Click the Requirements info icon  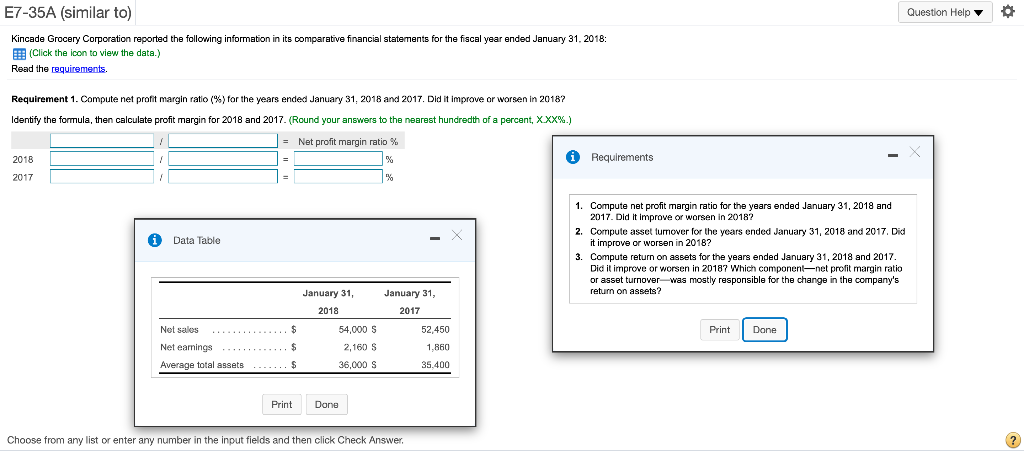[x=573, y=157]
